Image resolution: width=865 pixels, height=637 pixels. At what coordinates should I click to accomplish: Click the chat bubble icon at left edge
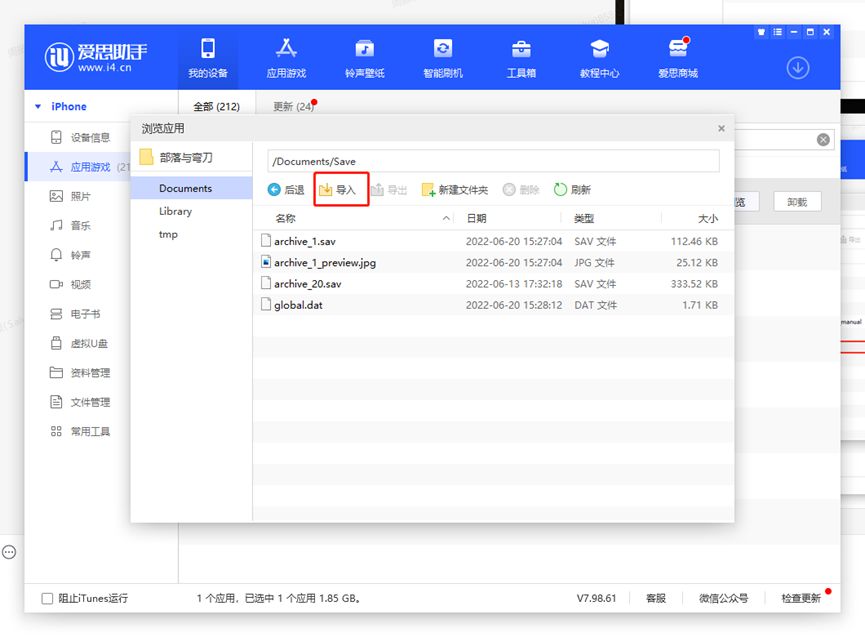9,552
